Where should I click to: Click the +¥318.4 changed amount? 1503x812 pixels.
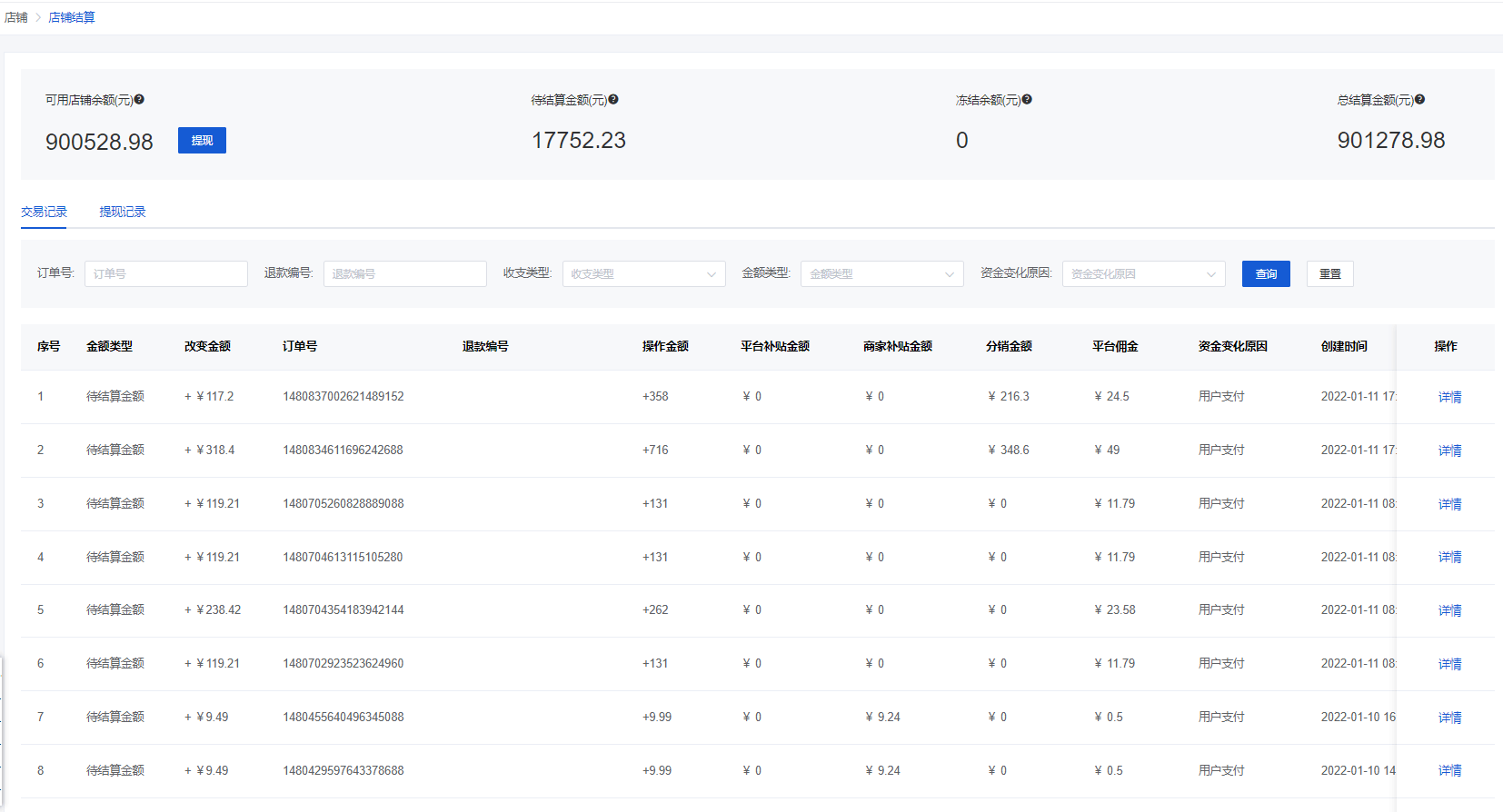(x=210, y=450)
